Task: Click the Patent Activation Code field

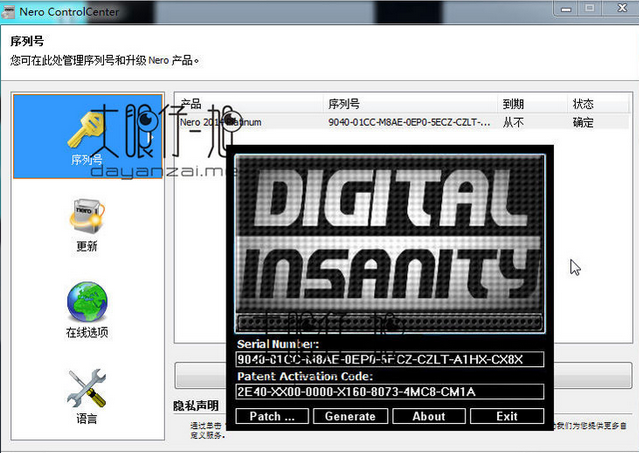Action: pos(390,391)
